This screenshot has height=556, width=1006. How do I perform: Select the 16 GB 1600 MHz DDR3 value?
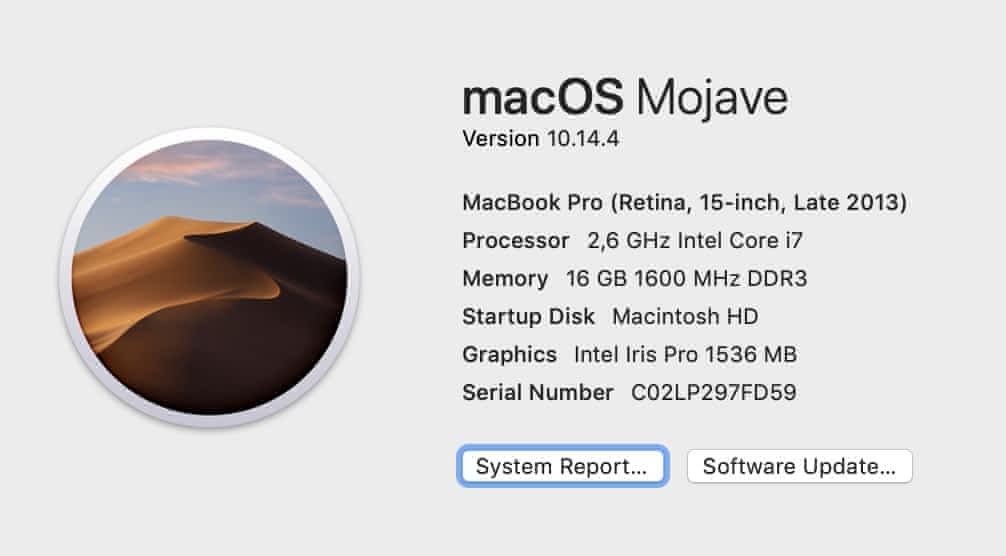tap(685, 279)
